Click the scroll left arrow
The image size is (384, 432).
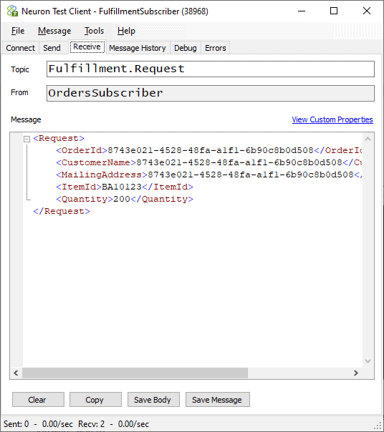(16, 373)
